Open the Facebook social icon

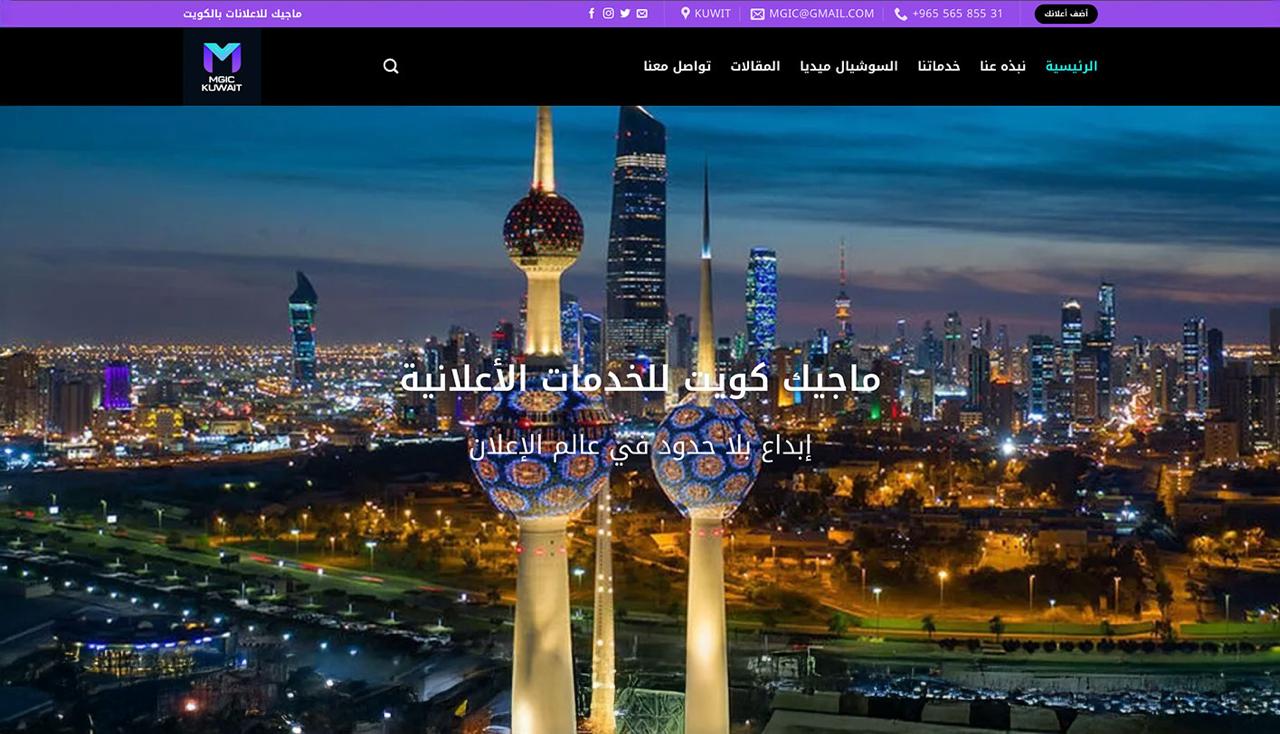tap(592, 13)
